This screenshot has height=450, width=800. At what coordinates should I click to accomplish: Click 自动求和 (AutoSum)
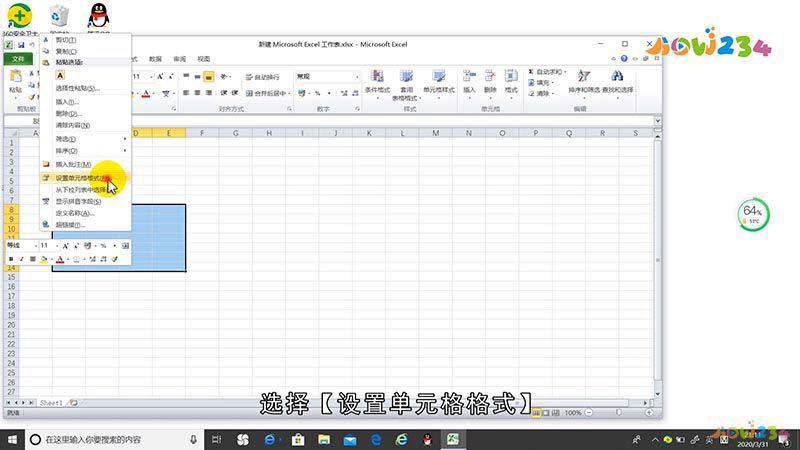pyautogui.click(x=547, y=72)
